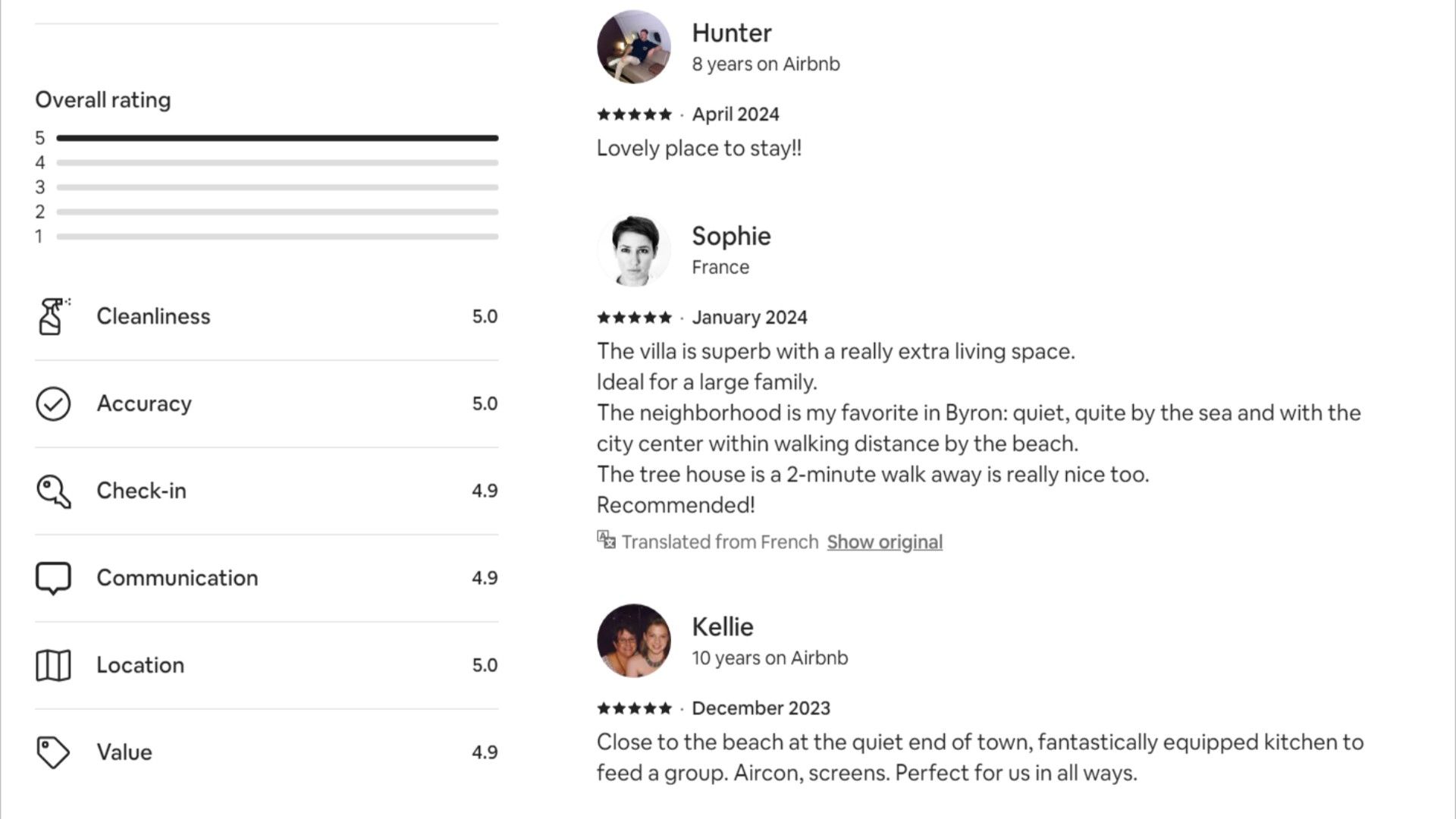Click the 5-star overall rating bar
The image size is (1456, 819).
coord(277,138)
